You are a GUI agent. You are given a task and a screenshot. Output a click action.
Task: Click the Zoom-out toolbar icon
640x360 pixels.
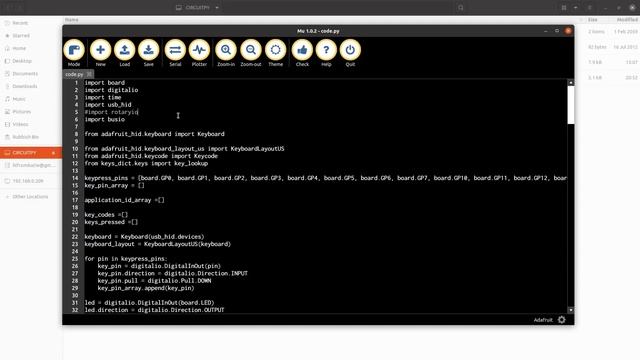click(251, 53)
